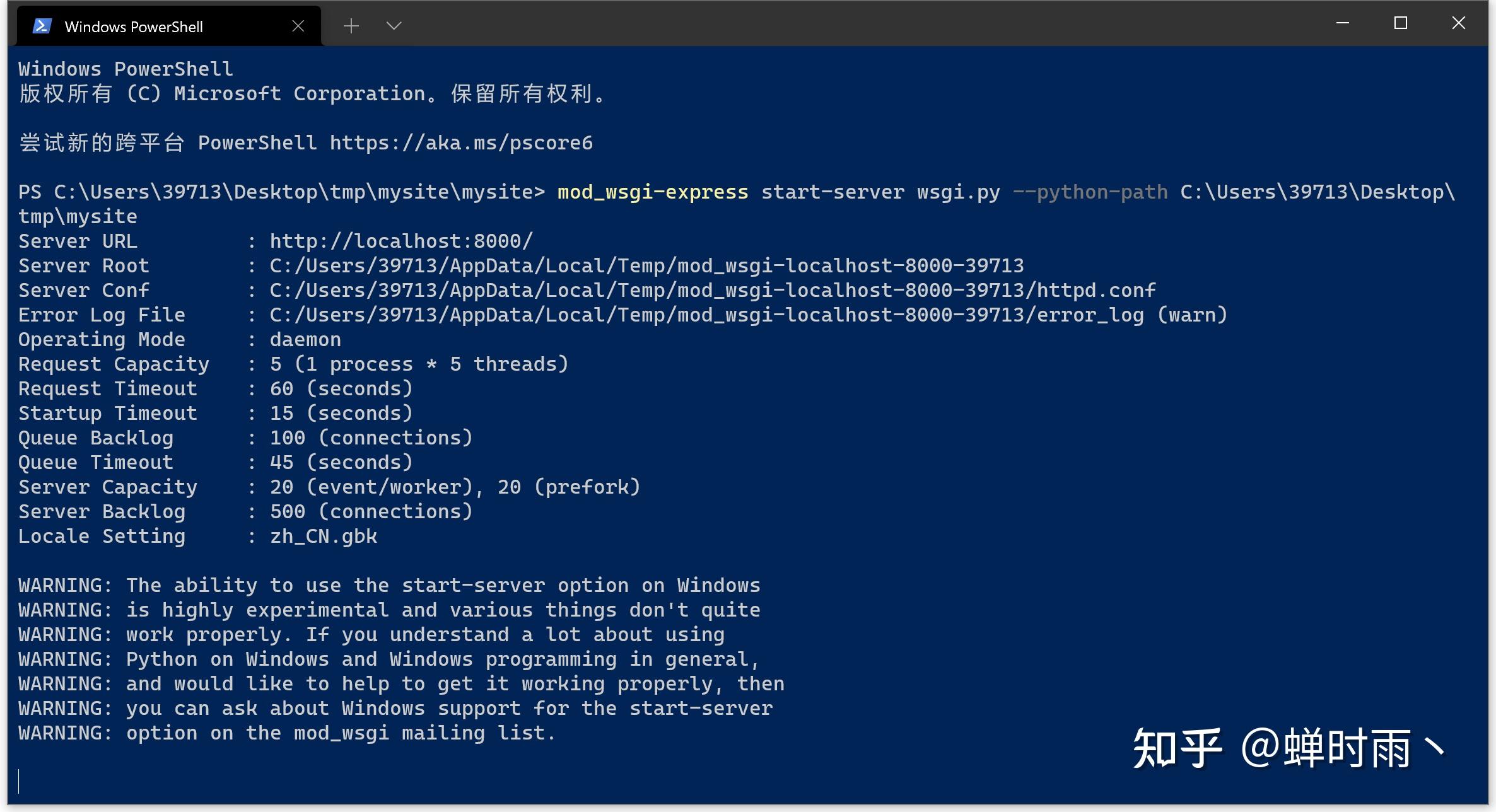
Task: Open a new terminal tab with the plus icon
Action: pos(351,25)
